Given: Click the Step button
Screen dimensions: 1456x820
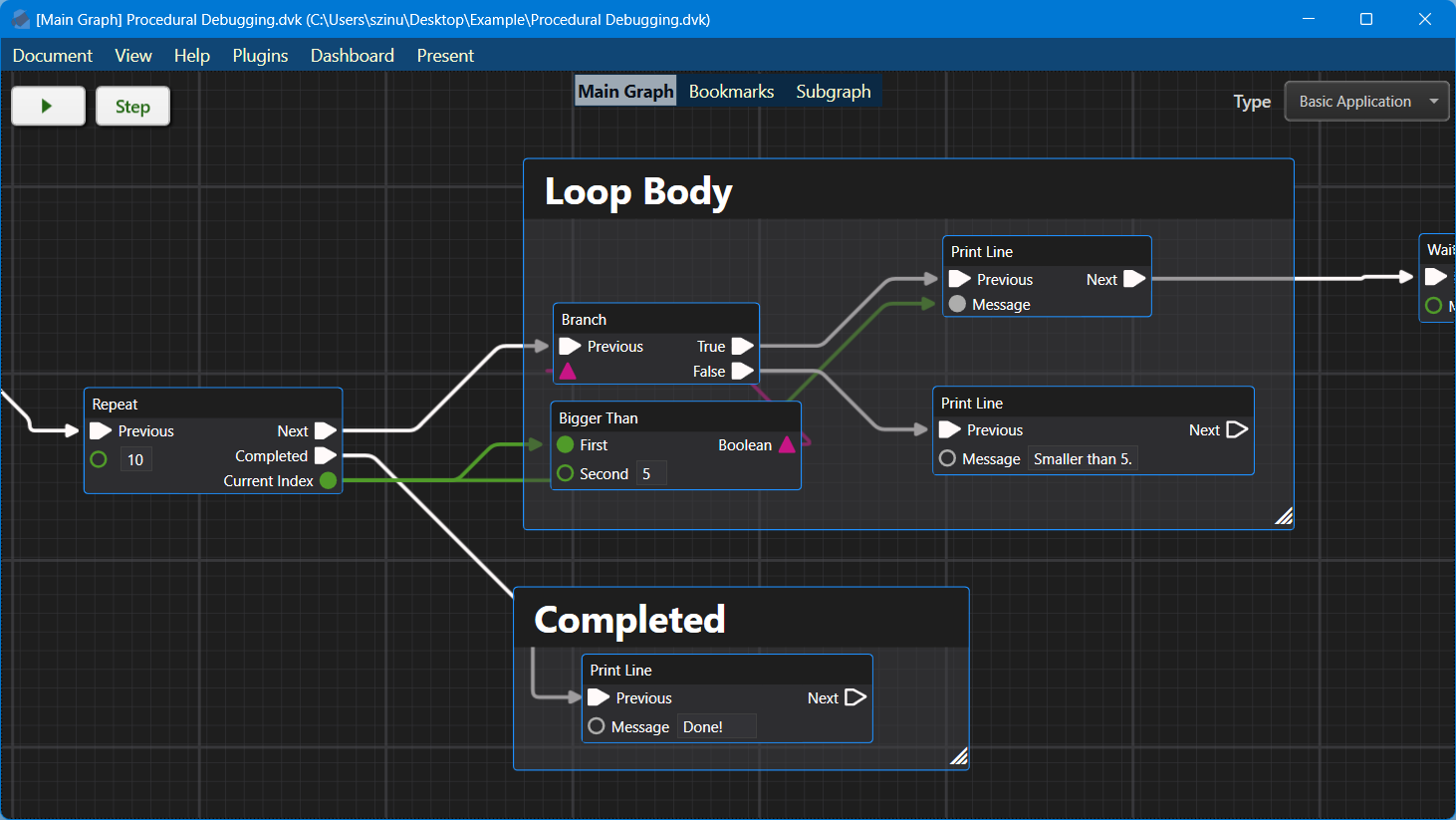Looking at the screenshot, I should [132, 106].
